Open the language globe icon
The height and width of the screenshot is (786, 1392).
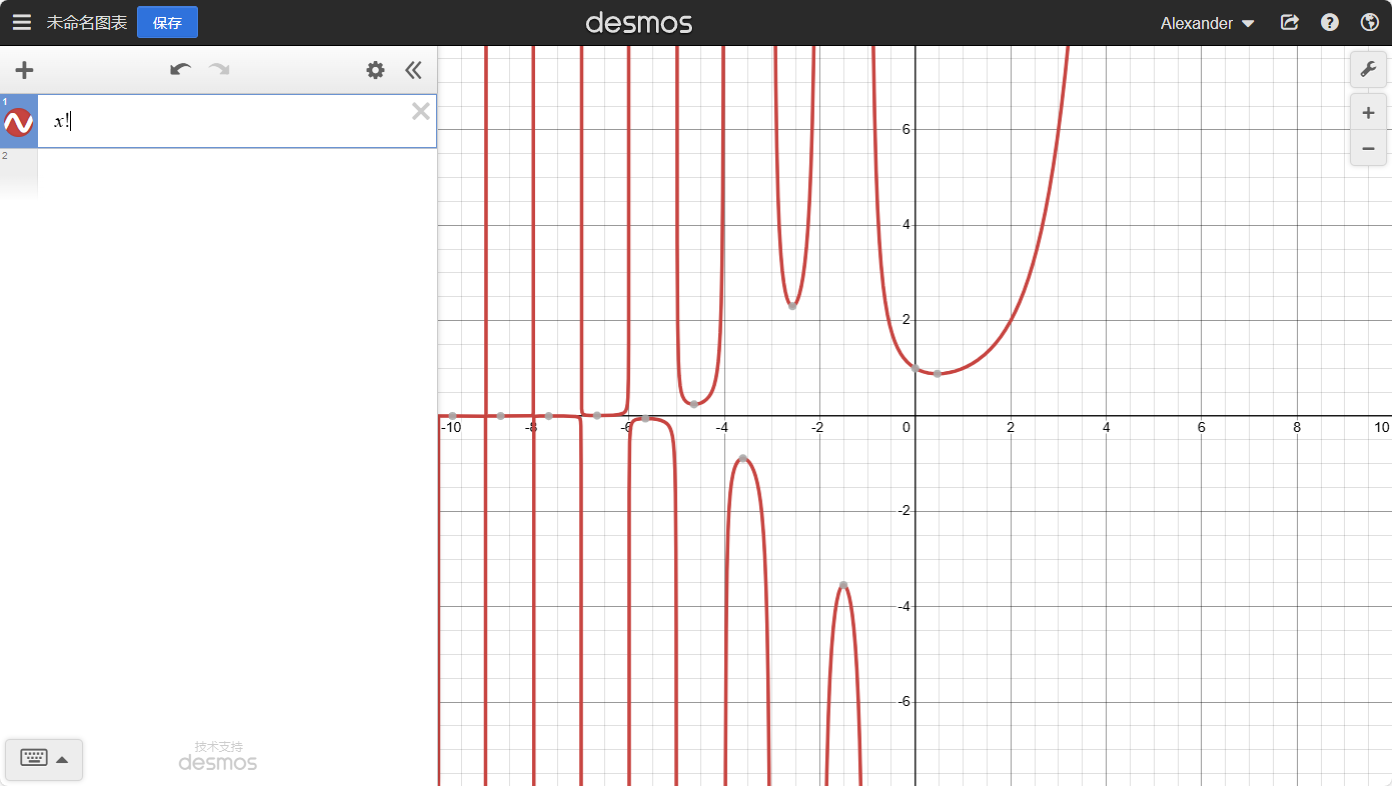point(1370,22)
